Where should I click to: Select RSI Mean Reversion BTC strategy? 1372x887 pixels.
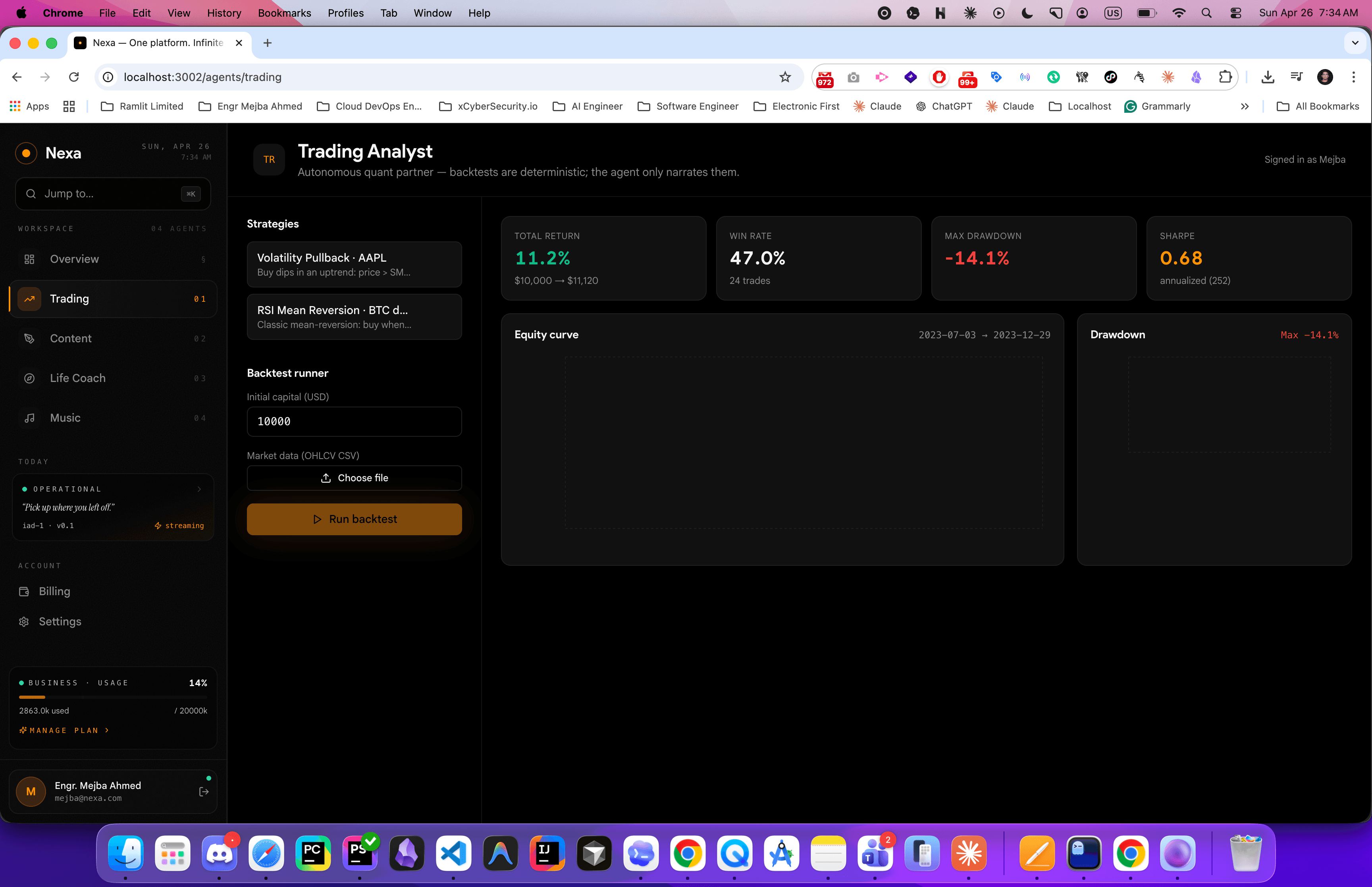354,317
